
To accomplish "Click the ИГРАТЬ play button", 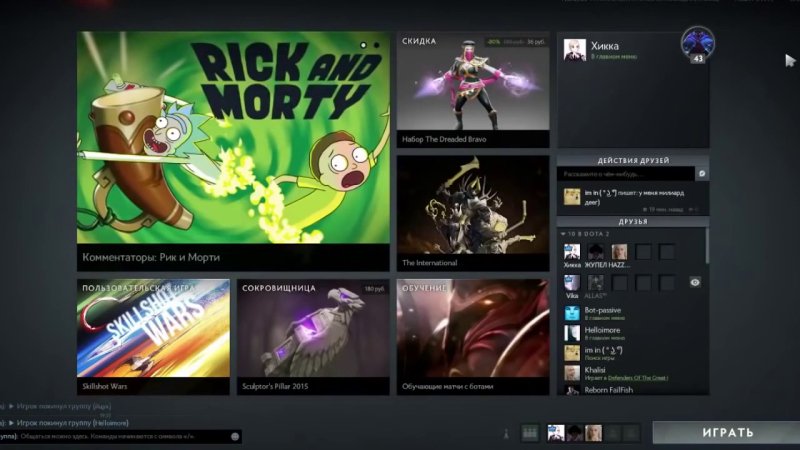I will [726, 433].
